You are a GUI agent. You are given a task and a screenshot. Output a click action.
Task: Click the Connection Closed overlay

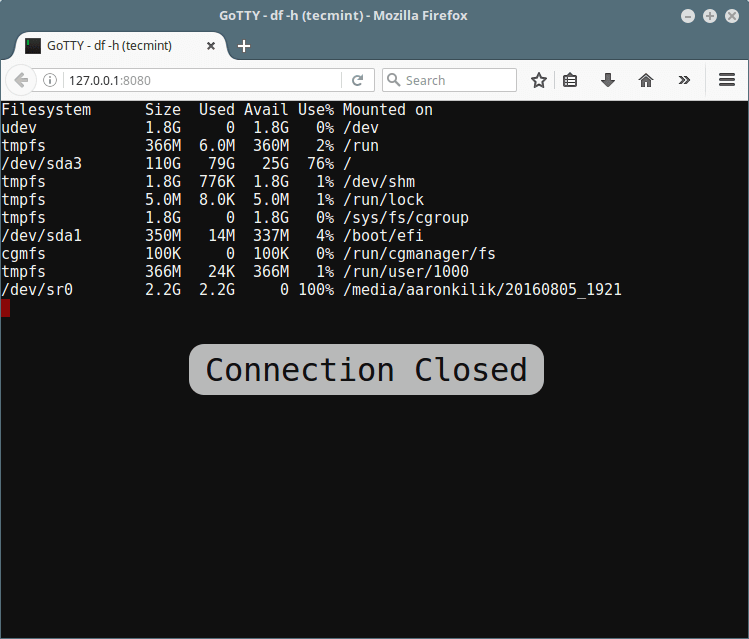click(x=366, y=369)
